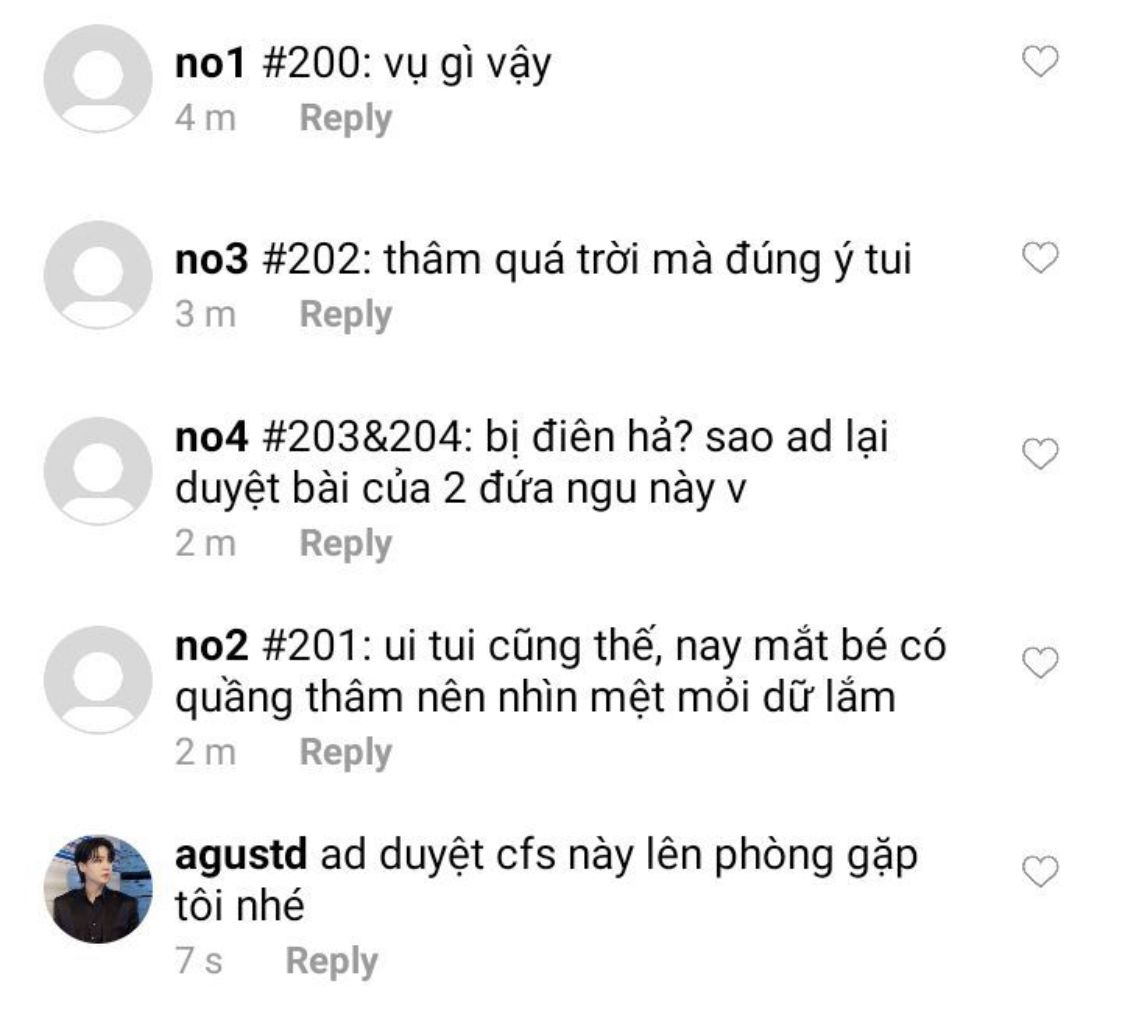Viewport: 1122px width, 1014px height.
Task: Open no2's default avatar
Action: point(98,680)
